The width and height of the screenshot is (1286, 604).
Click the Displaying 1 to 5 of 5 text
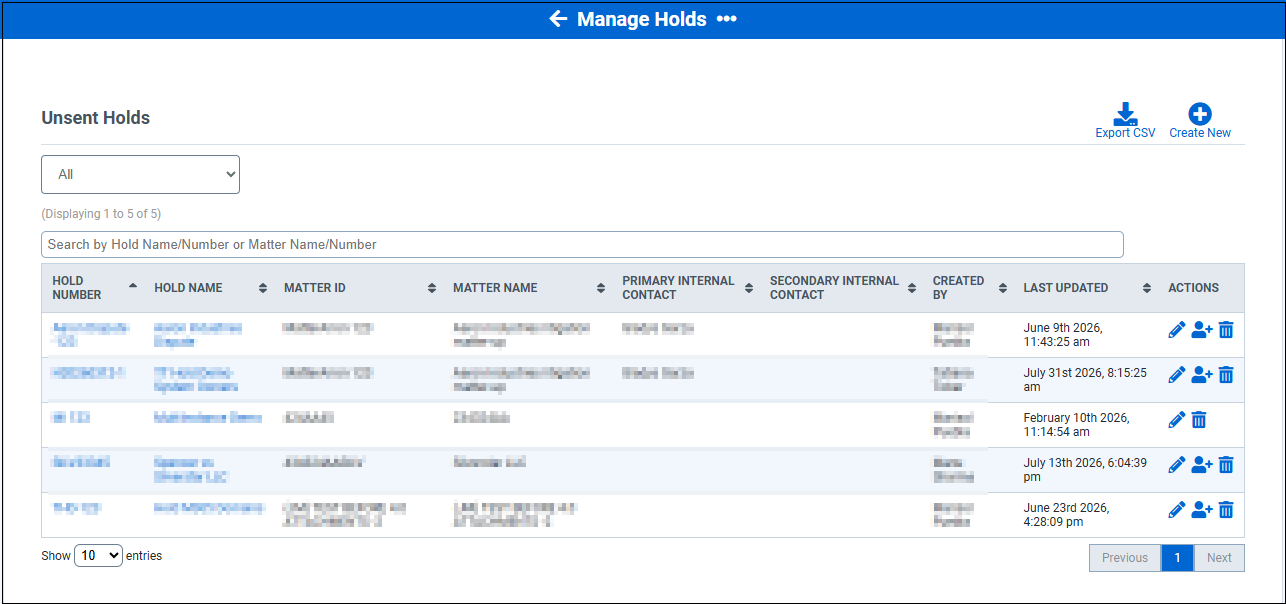(101, 214)
